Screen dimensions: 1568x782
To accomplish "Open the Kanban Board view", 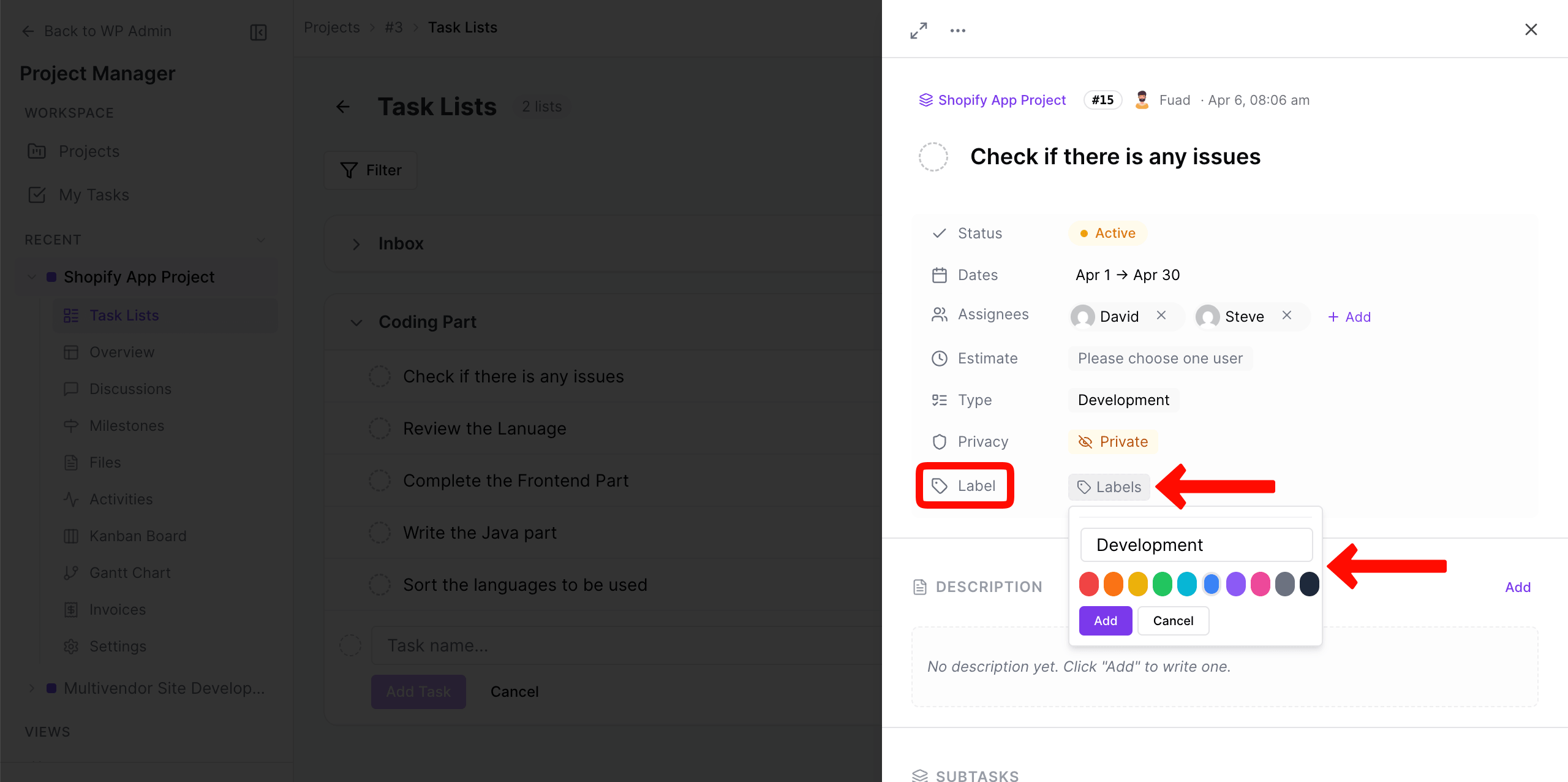I will point(138,536).
